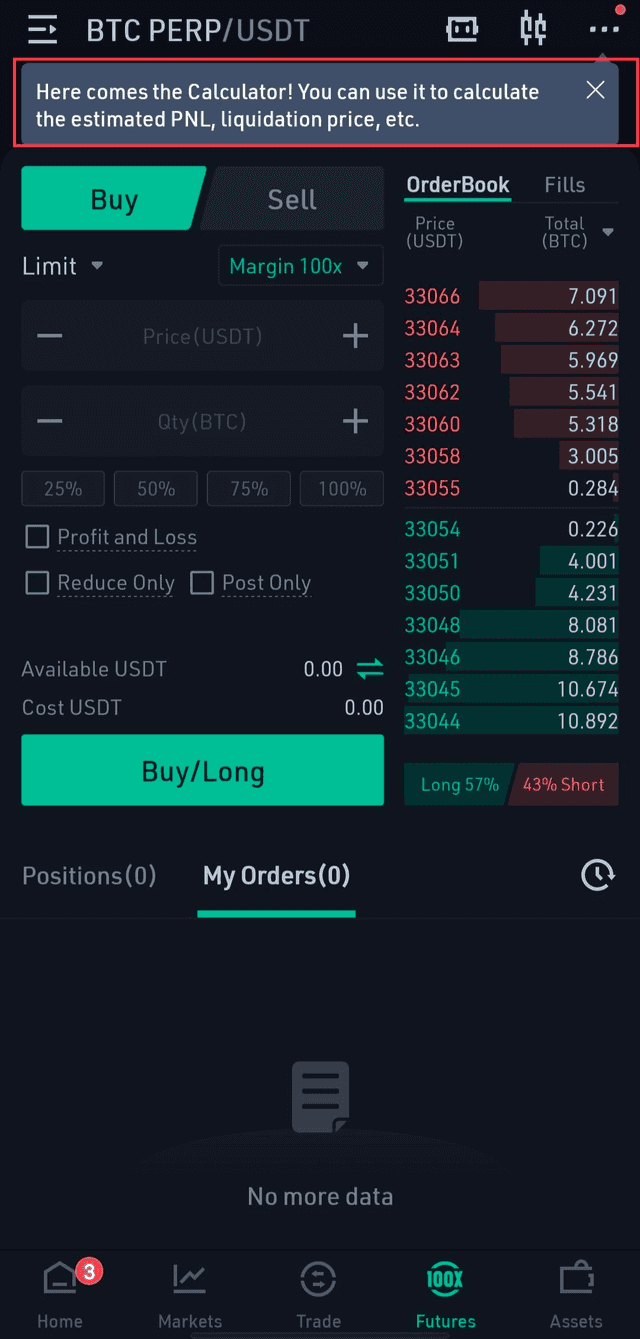Enable the Profit and Loss checkbox

(x=37, y=537)
